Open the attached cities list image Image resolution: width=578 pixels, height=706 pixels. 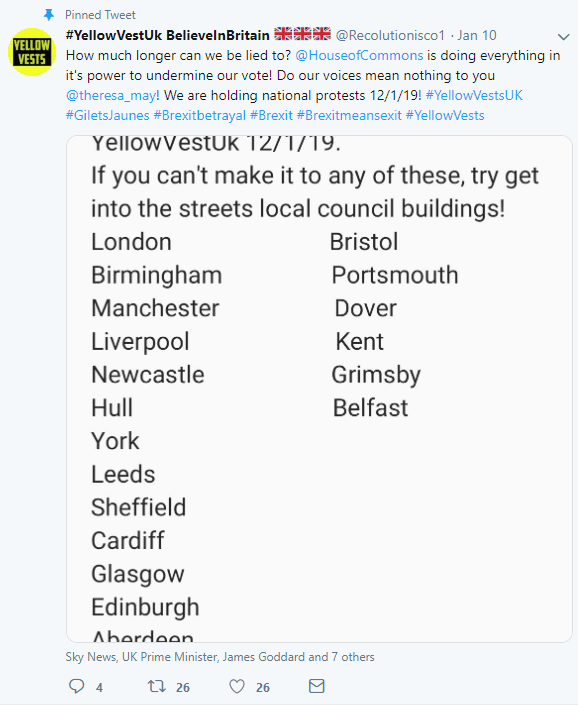(x=319, y=389)
